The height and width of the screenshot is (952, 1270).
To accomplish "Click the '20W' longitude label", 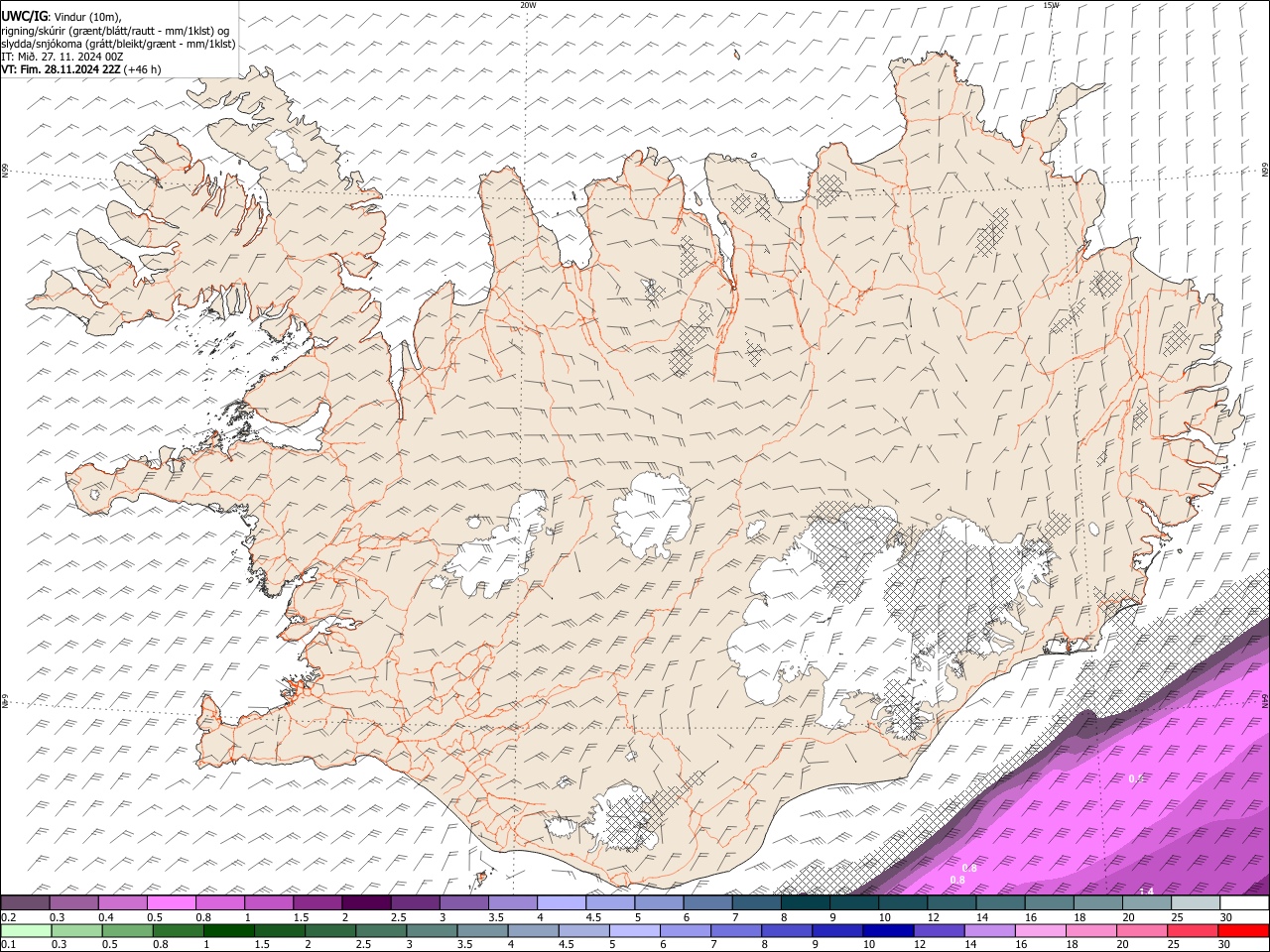I will [528, 5].
